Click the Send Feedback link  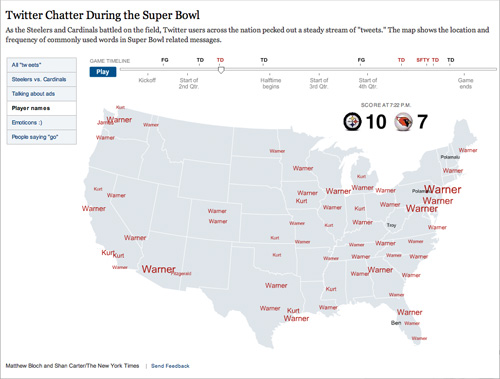170,366
